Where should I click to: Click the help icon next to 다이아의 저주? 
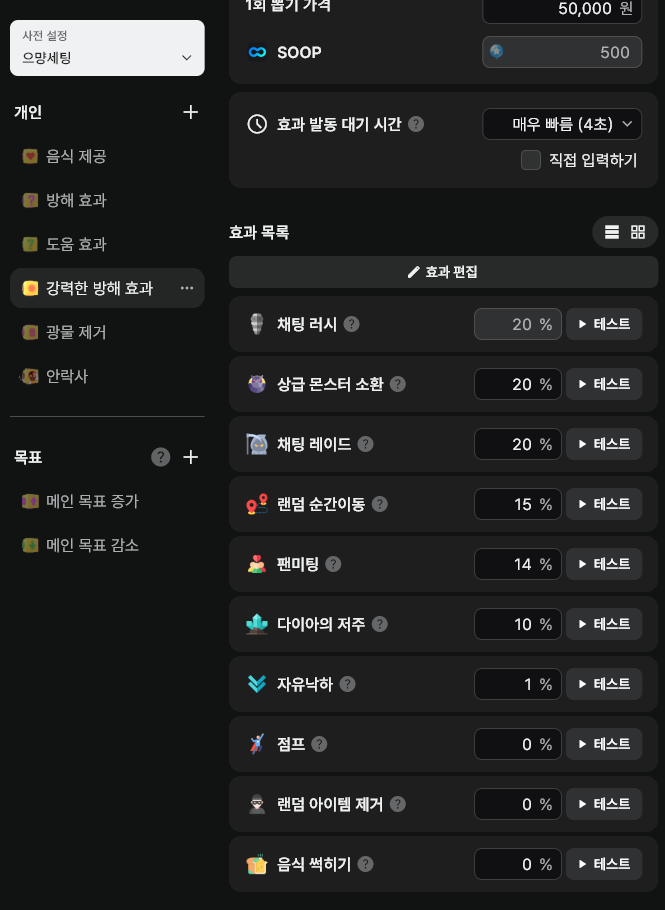coord(379,624)
